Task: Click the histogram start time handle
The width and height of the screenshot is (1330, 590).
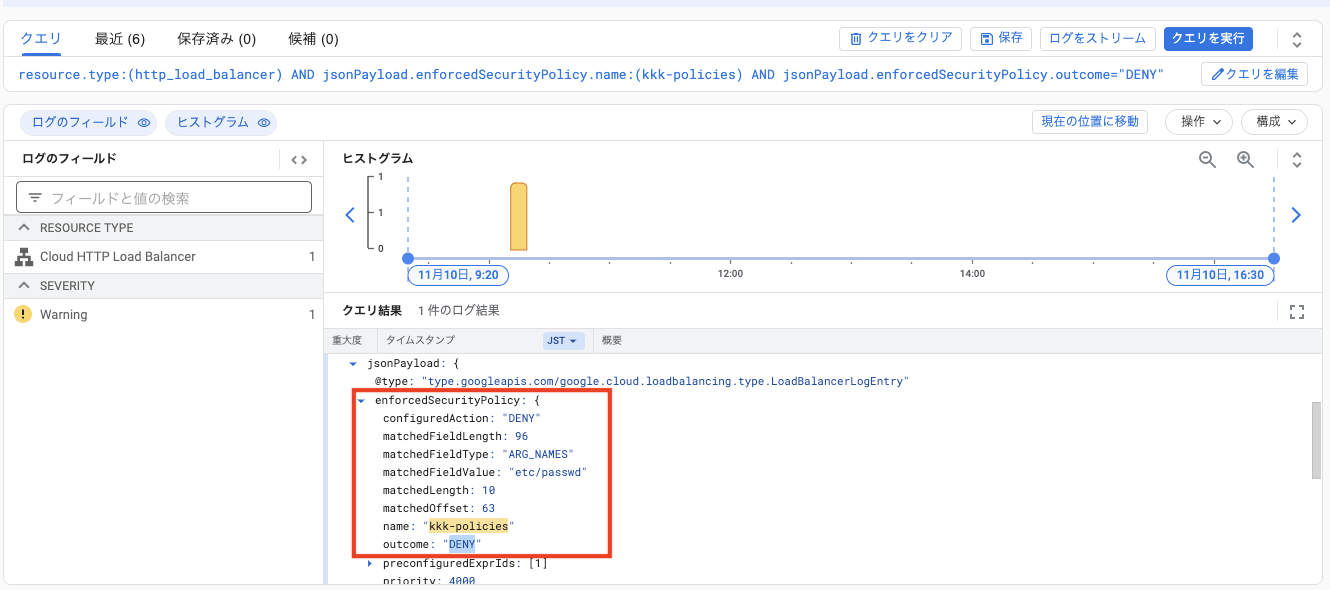Action: point(407,258)
